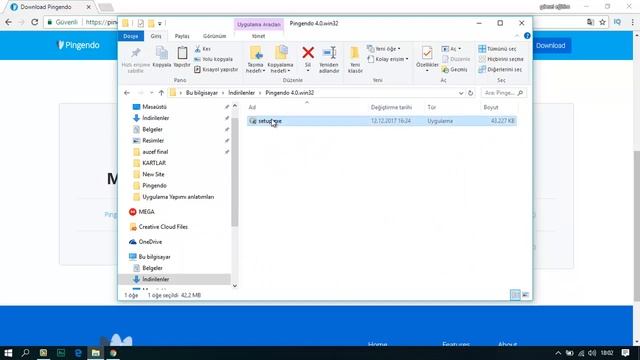Image resolution: width=640 pixels, height=360 pixels.
Task: Open the recent locations dropdown arrow
Action: (x=151, y=93)
